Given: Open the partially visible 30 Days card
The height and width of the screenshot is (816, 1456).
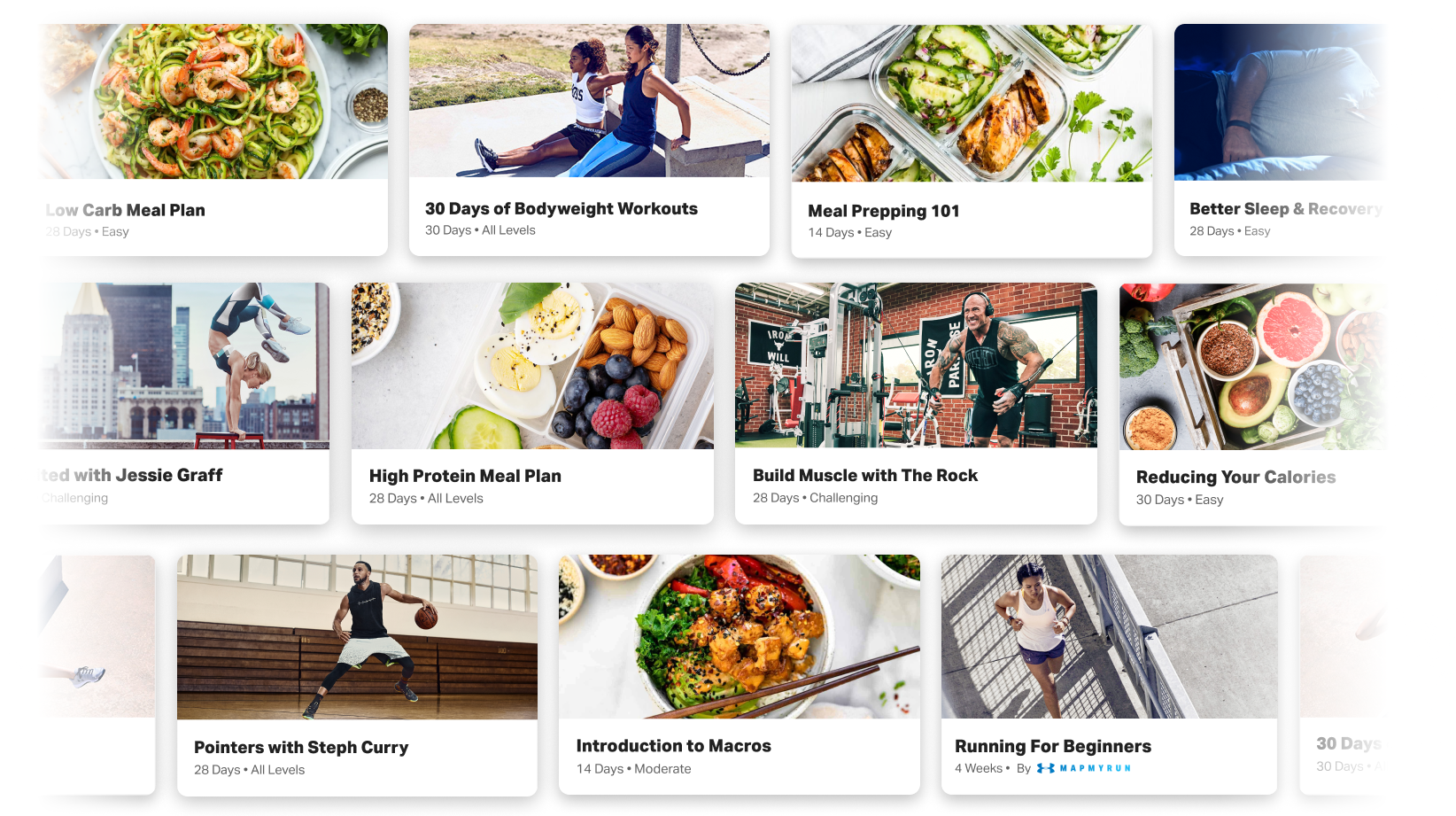Looking at the screenshot, I should click(x=1343, y=675).
